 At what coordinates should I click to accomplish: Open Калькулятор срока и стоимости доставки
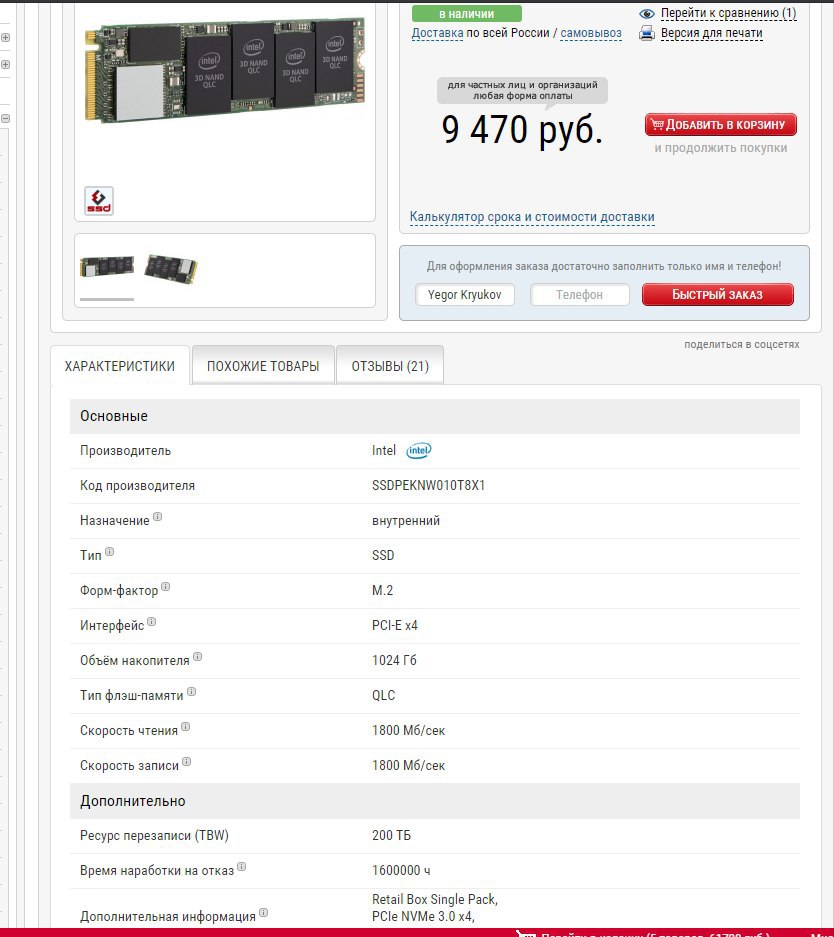point(532,217)
